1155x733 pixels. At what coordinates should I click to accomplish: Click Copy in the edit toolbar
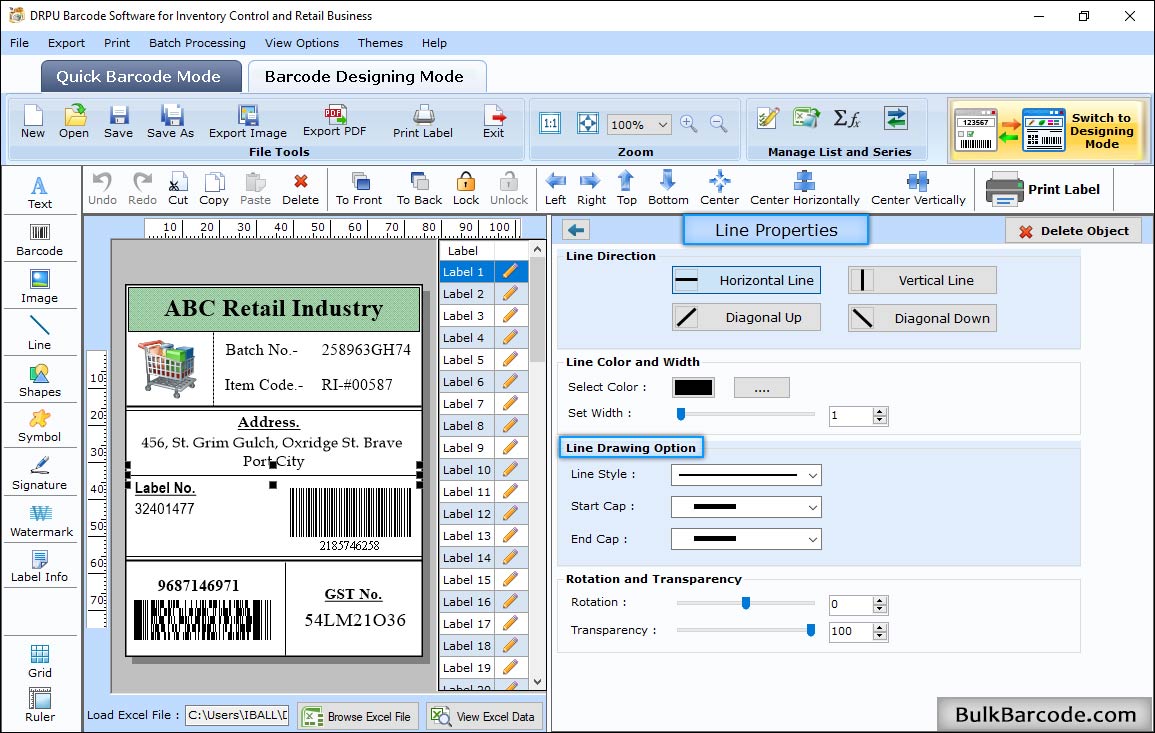[214, 189]
